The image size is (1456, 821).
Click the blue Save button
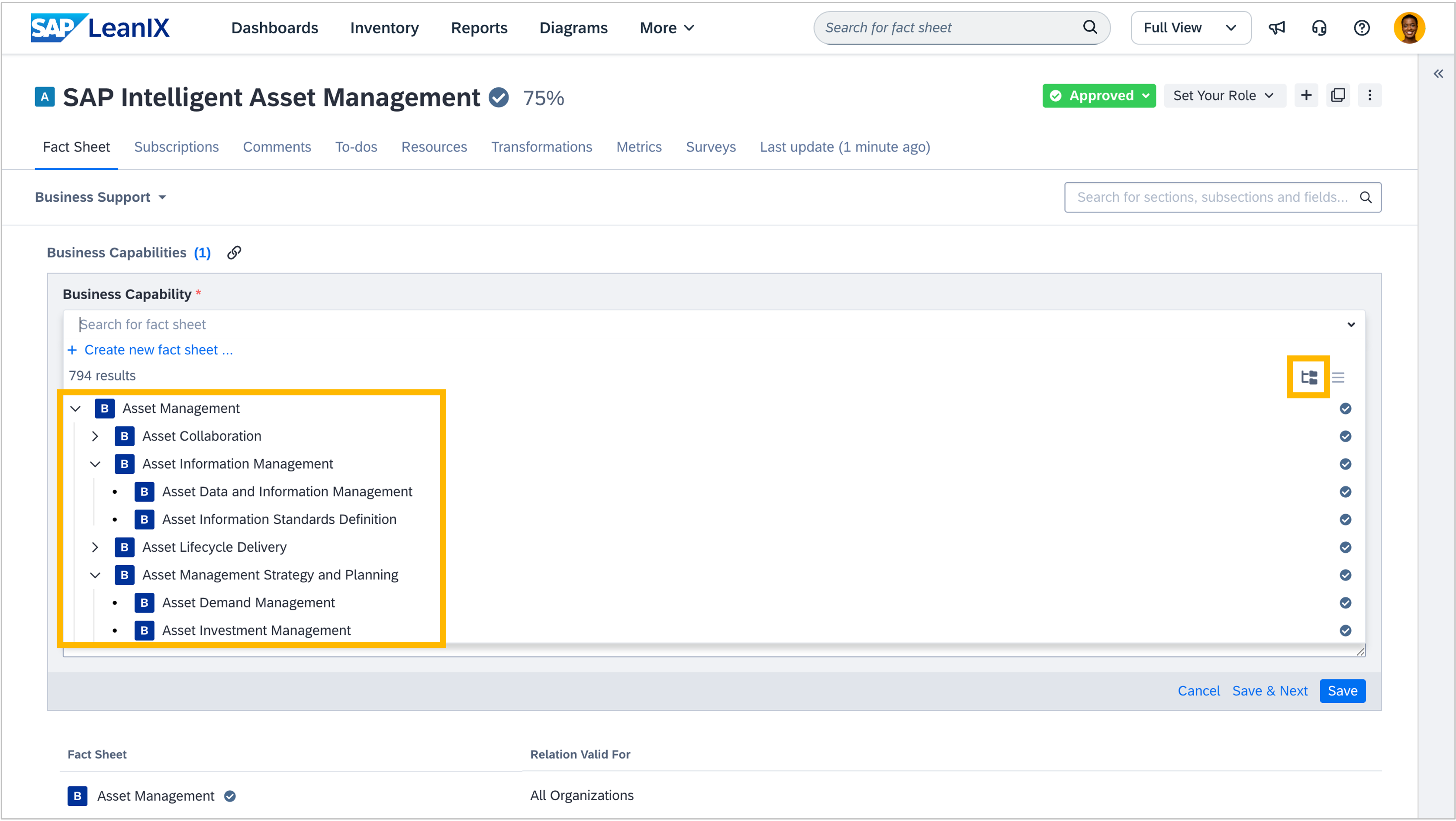pos(1343,691)
